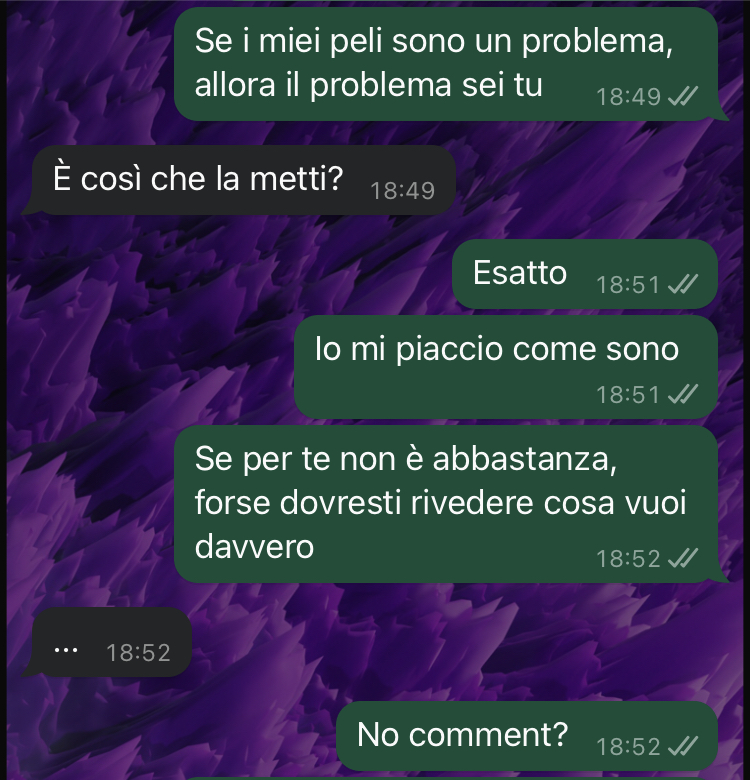
Task: Tap the partially visible bubble at the bottom edge
Action: [448, 779]
